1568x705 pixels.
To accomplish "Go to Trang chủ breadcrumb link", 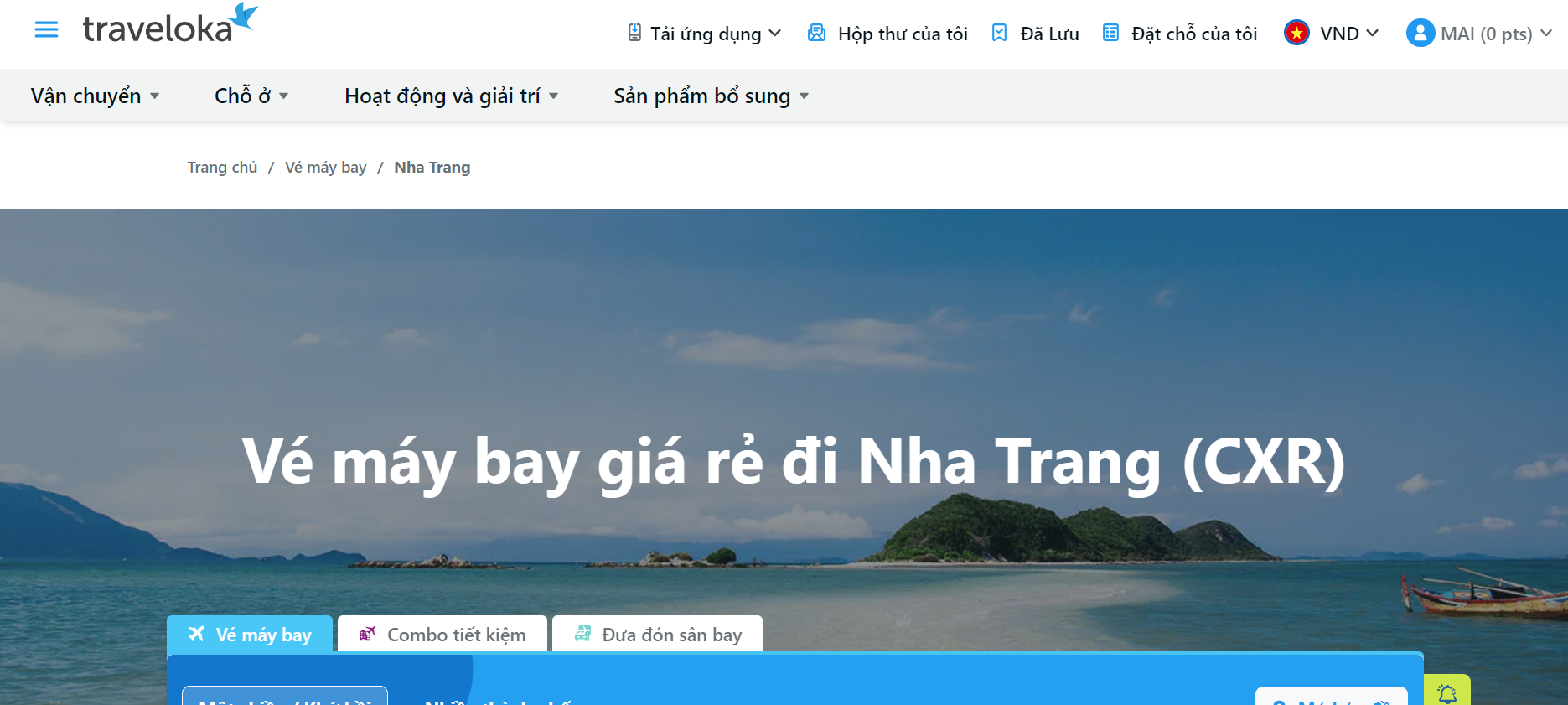I will (x=222, y=168).
